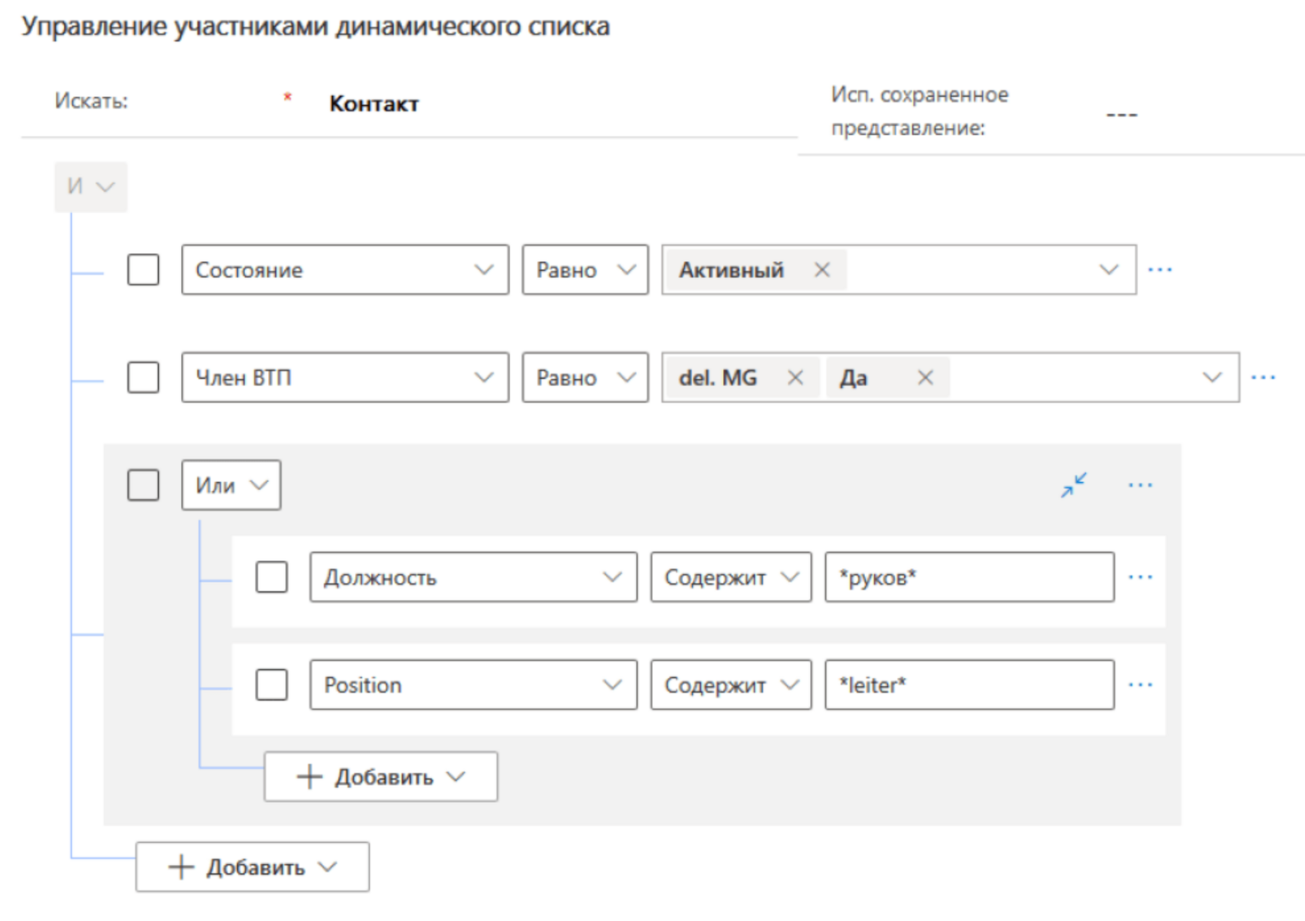Open the Состояние field dropdown

(x=345, y=270)
